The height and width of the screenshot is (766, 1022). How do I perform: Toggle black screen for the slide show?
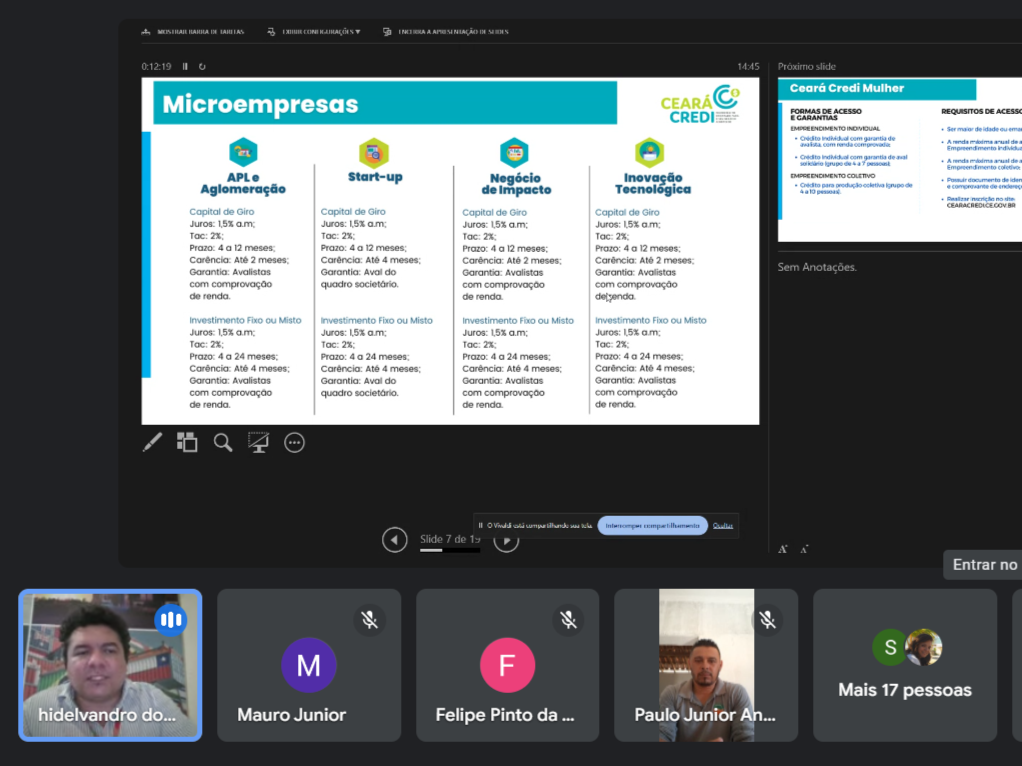(x=258, y=443)
